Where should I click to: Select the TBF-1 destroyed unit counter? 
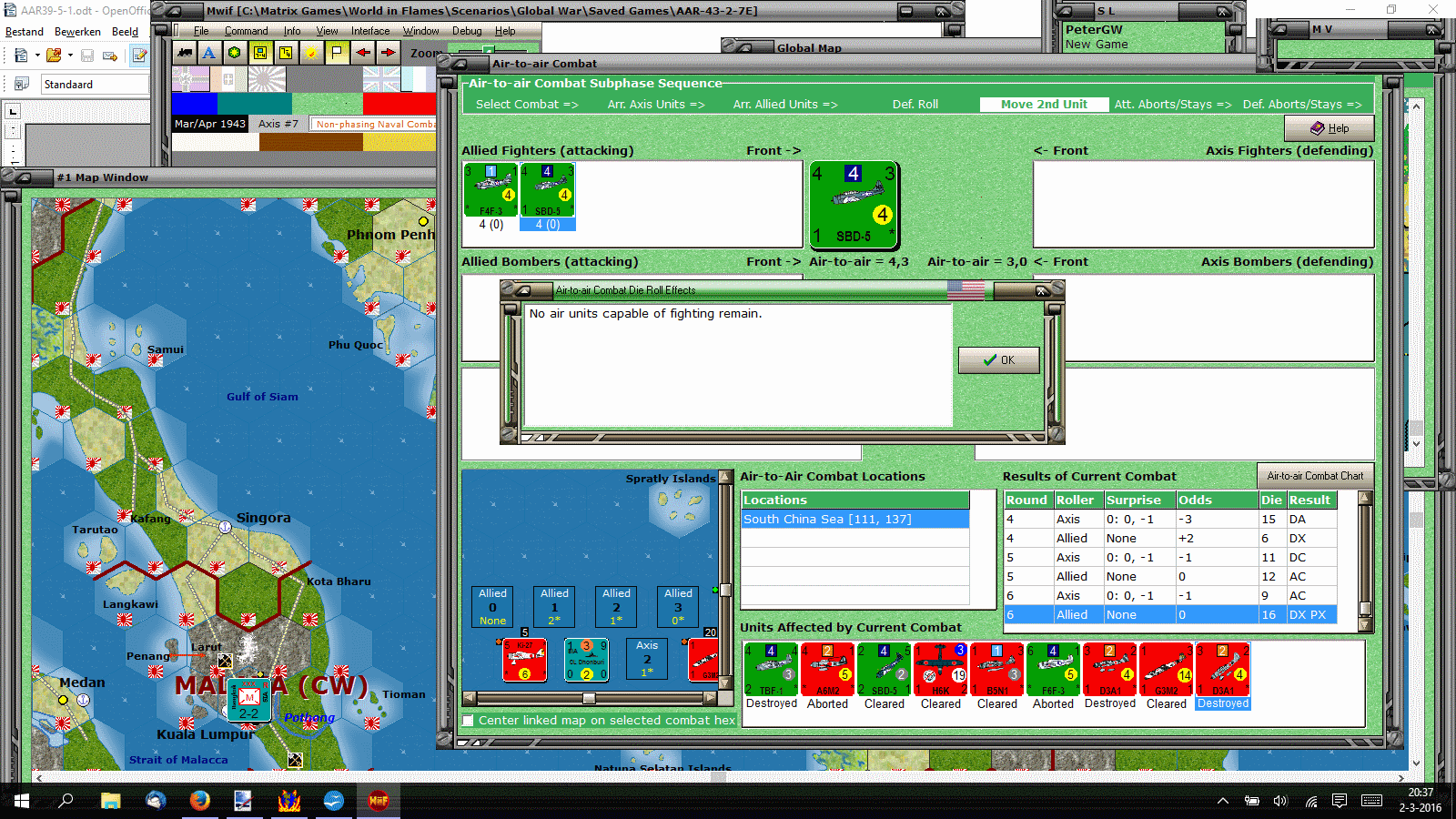point(771,670)
